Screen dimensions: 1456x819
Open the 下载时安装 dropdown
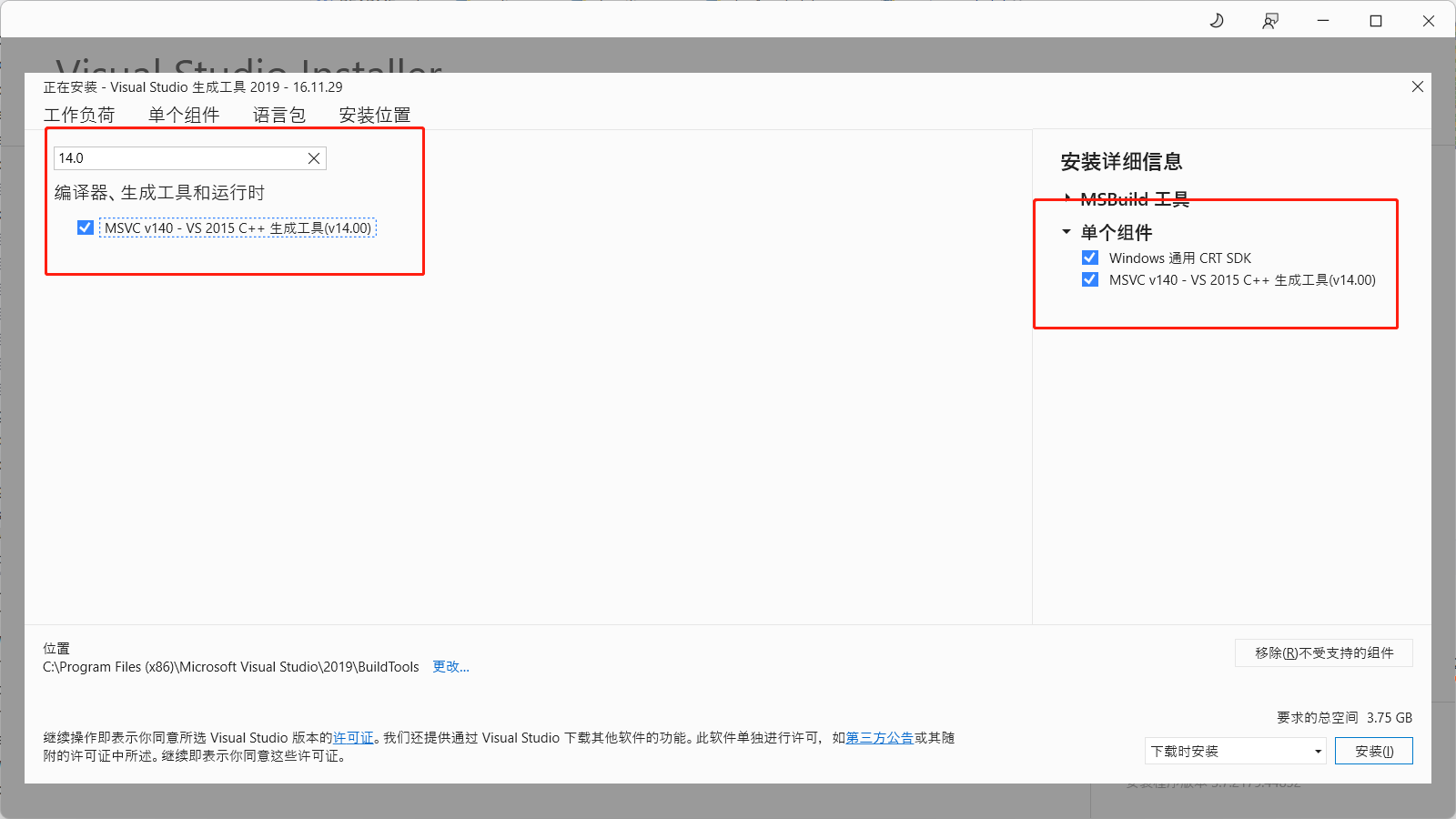[x=1235, y=751]
